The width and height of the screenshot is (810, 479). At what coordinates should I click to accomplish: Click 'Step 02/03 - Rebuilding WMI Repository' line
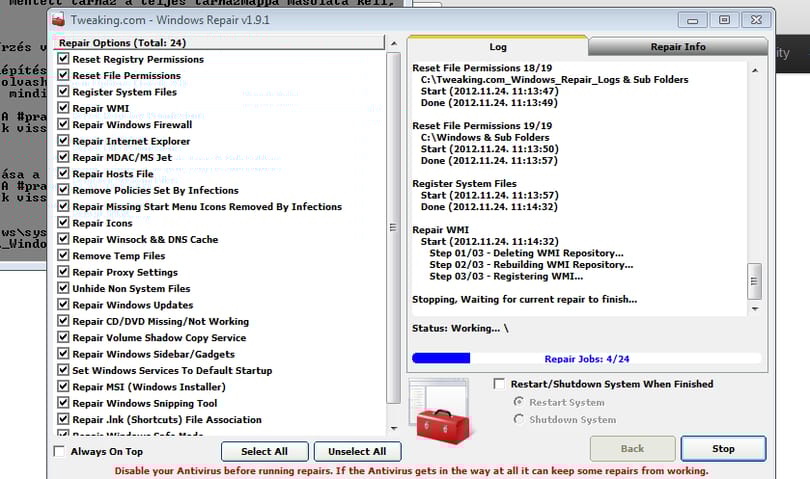531,265
